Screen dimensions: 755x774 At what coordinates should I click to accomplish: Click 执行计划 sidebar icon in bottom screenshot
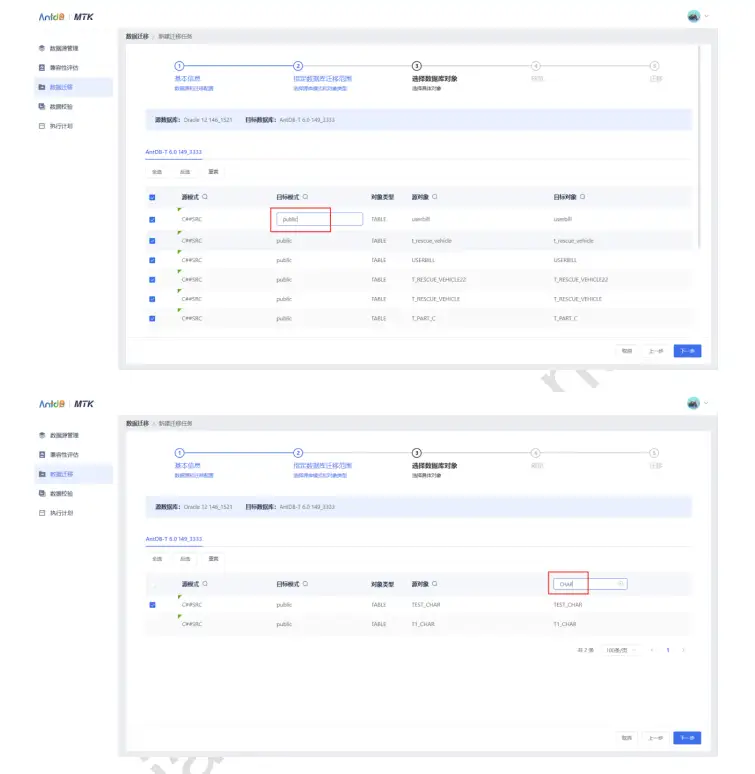pyautogui.click(x=41, y=513)
